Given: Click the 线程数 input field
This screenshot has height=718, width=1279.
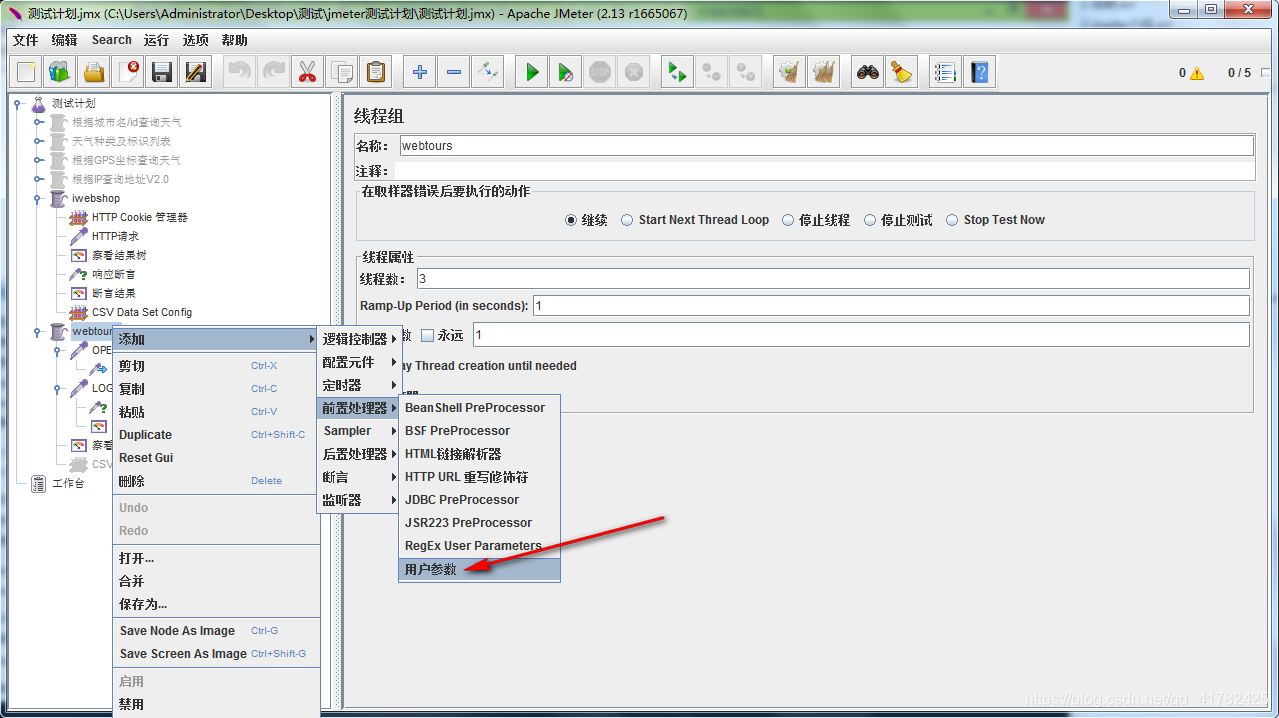Looking at the screenshot, I should pos(834,278).
